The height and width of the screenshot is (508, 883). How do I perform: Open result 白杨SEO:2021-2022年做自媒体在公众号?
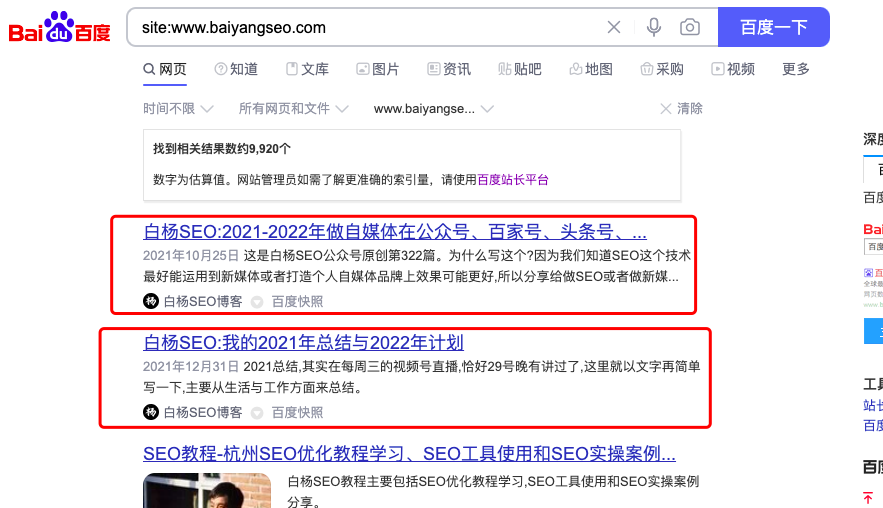coord(395,231)
